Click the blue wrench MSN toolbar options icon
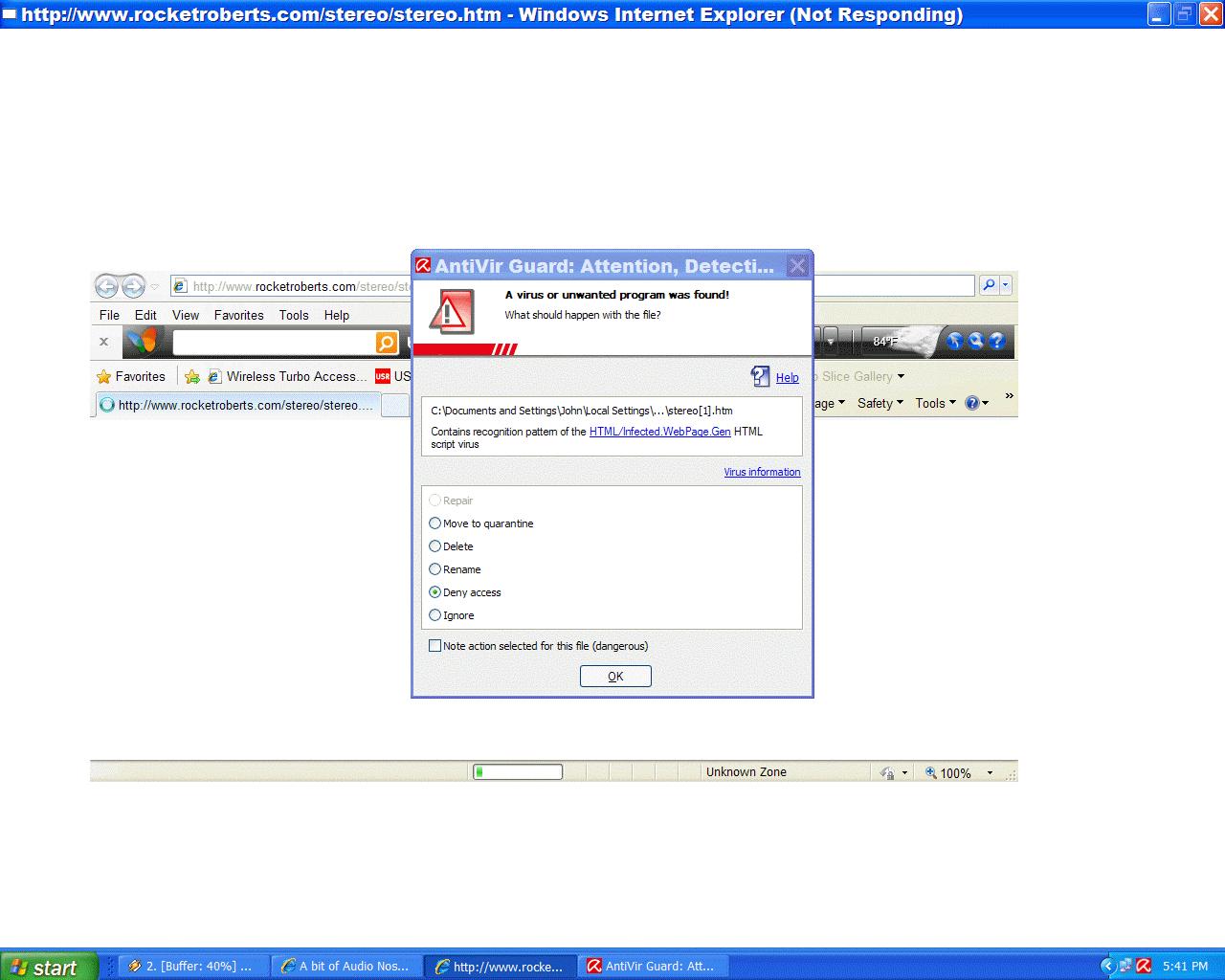The width and height of the screenshot is (1225, 980). tap(975, 341)
